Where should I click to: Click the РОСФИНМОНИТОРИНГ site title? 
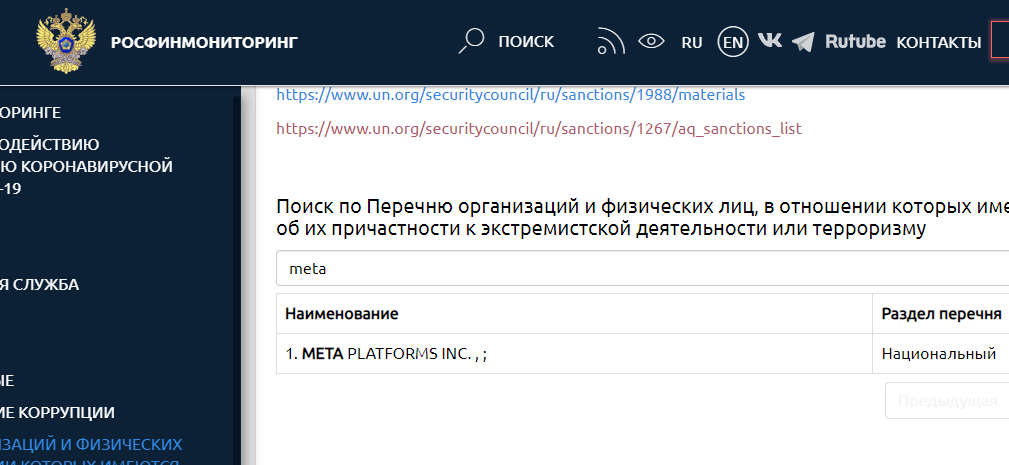click(x=204, y=42)
